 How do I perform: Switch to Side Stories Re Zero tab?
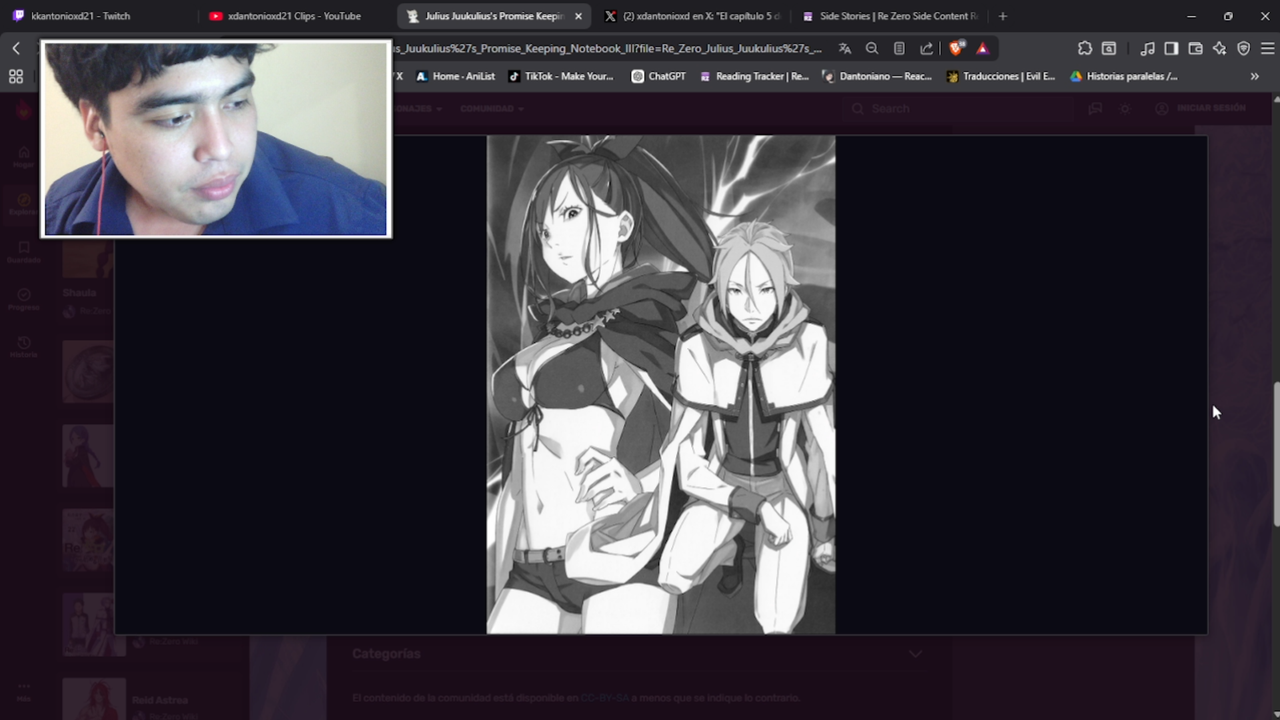point(889,16)
